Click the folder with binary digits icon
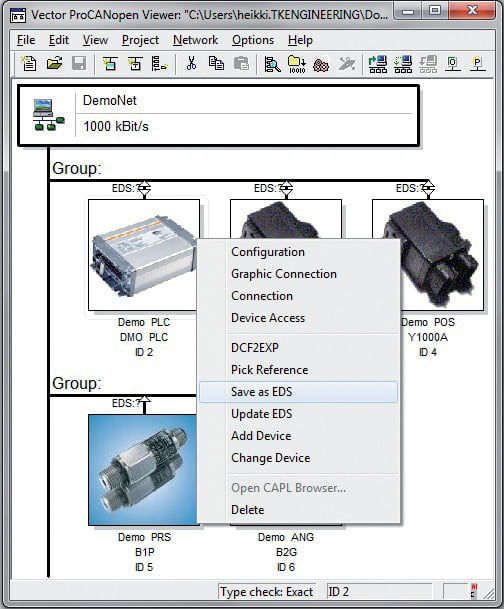 (297, 64)
